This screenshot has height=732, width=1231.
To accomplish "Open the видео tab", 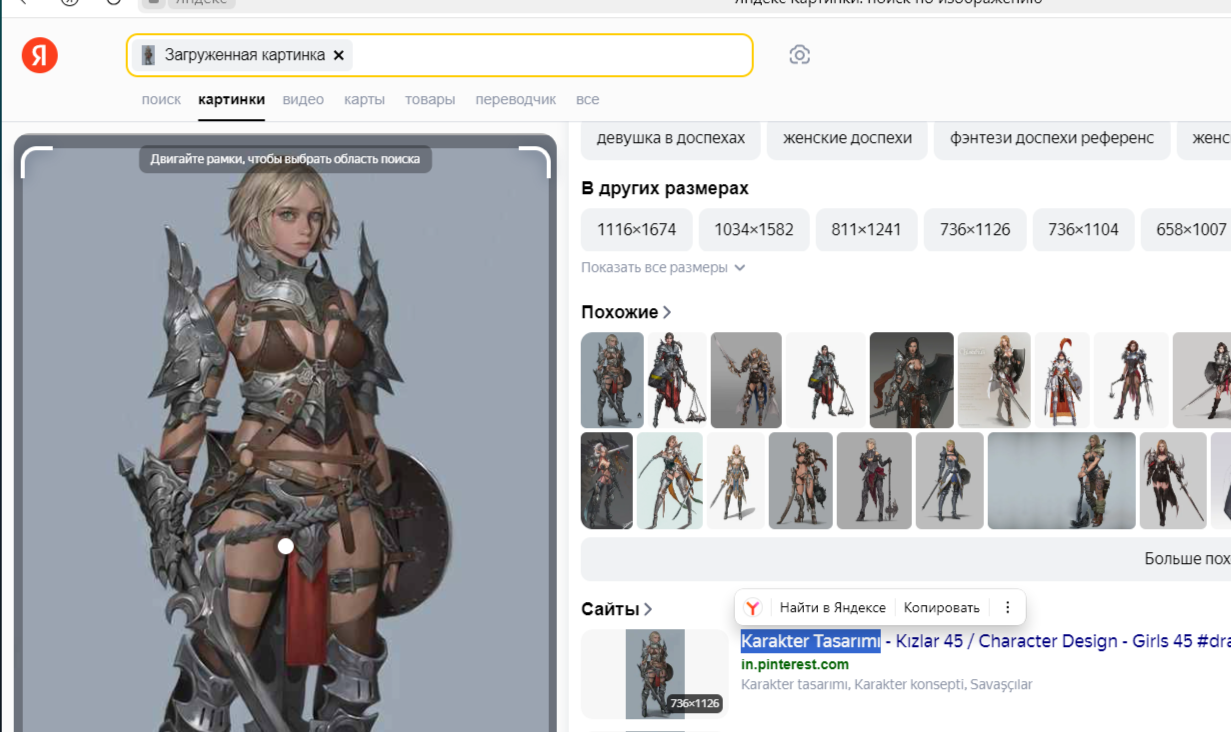I will (303, 99).
